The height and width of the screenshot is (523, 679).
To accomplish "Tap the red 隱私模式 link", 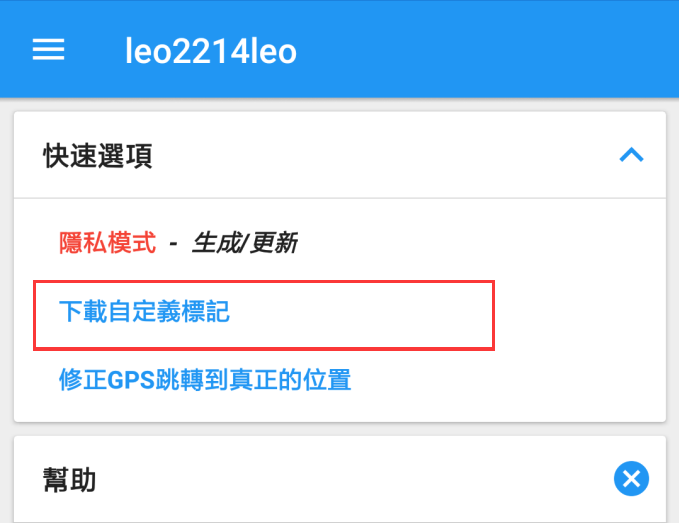I will [108, 242].
